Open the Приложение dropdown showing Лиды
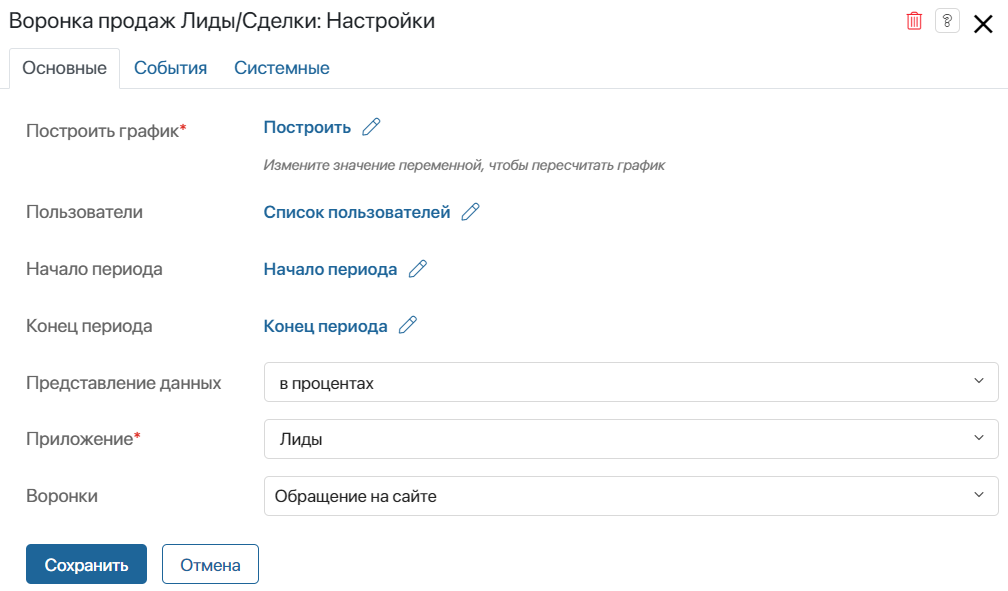Image resolution: width=1008 pixels, height=591 pixels. [x=631, y=439]
